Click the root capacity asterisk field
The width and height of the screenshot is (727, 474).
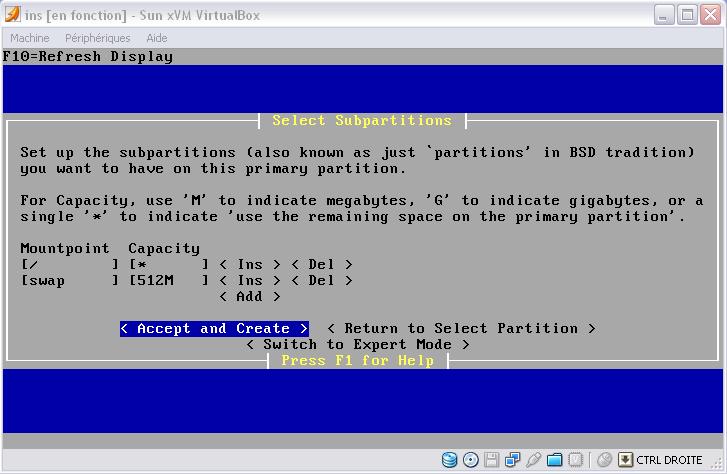pos(168,265)
